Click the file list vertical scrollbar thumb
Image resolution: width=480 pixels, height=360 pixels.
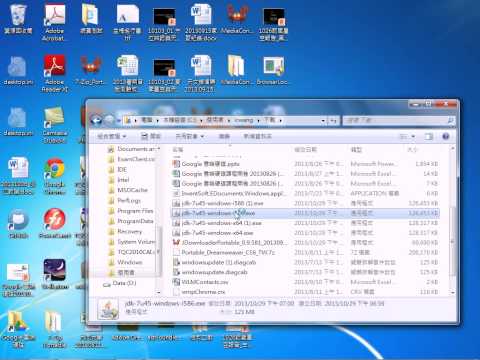click(452, 242)
